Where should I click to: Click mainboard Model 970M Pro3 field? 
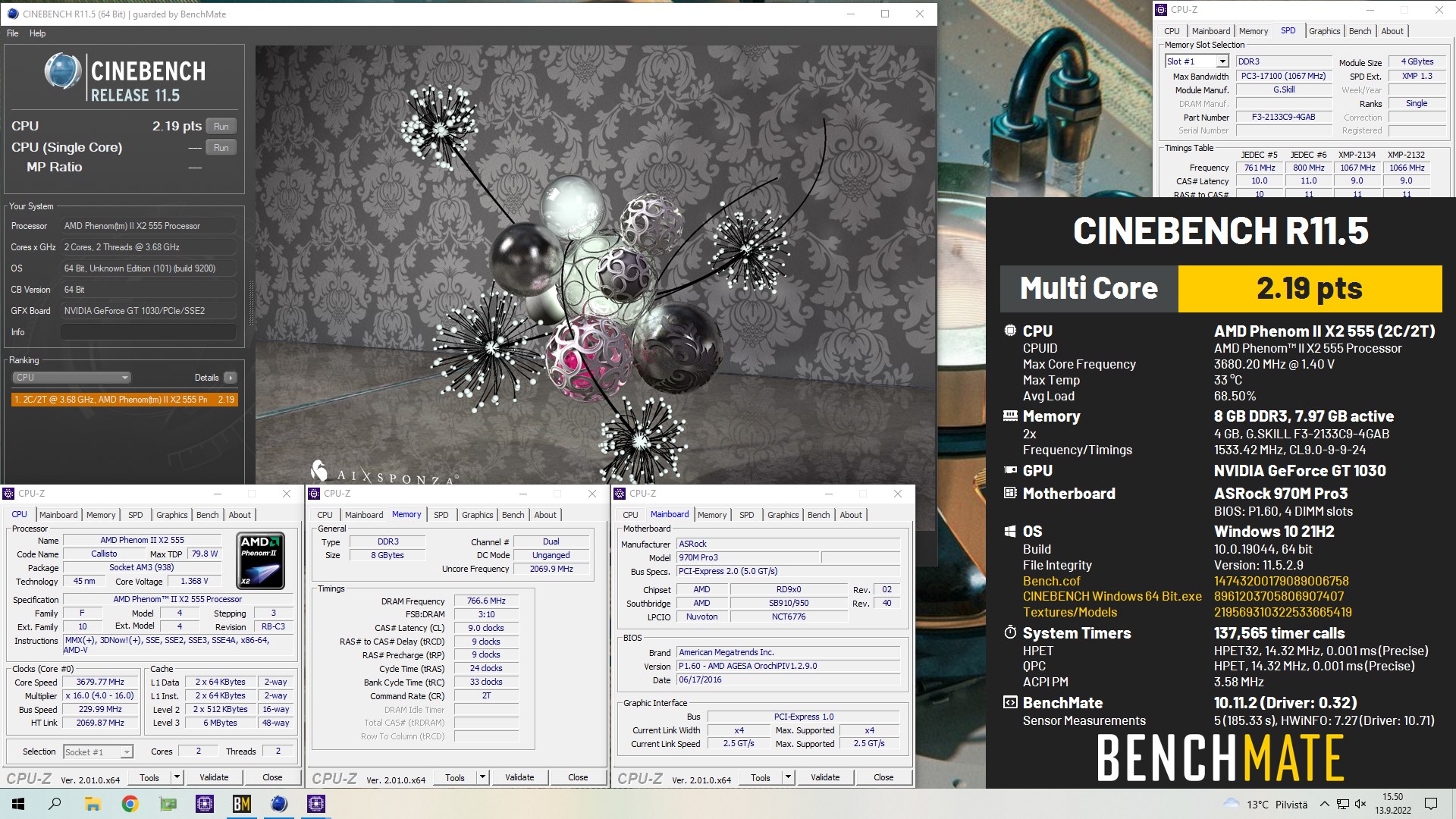[x=747, y=557]
